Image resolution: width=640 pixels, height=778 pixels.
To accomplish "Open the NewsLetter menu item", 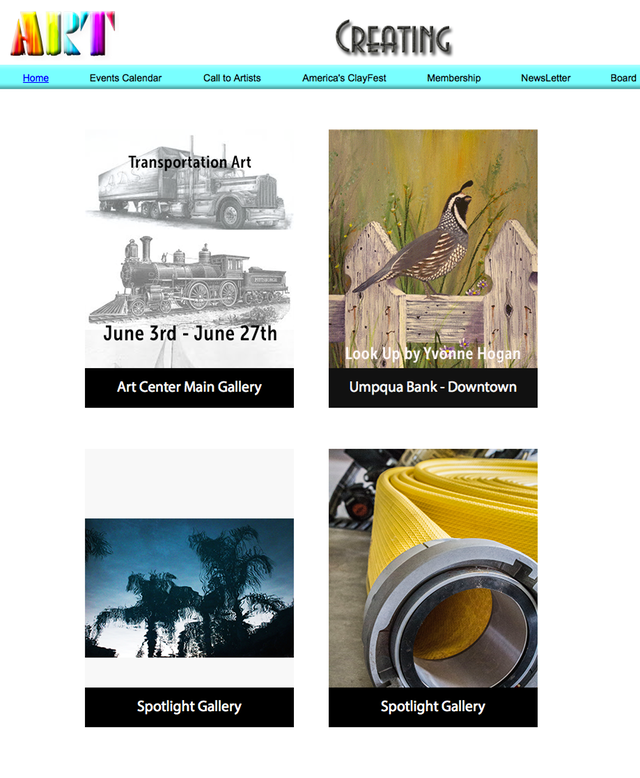I will (545, 78).
